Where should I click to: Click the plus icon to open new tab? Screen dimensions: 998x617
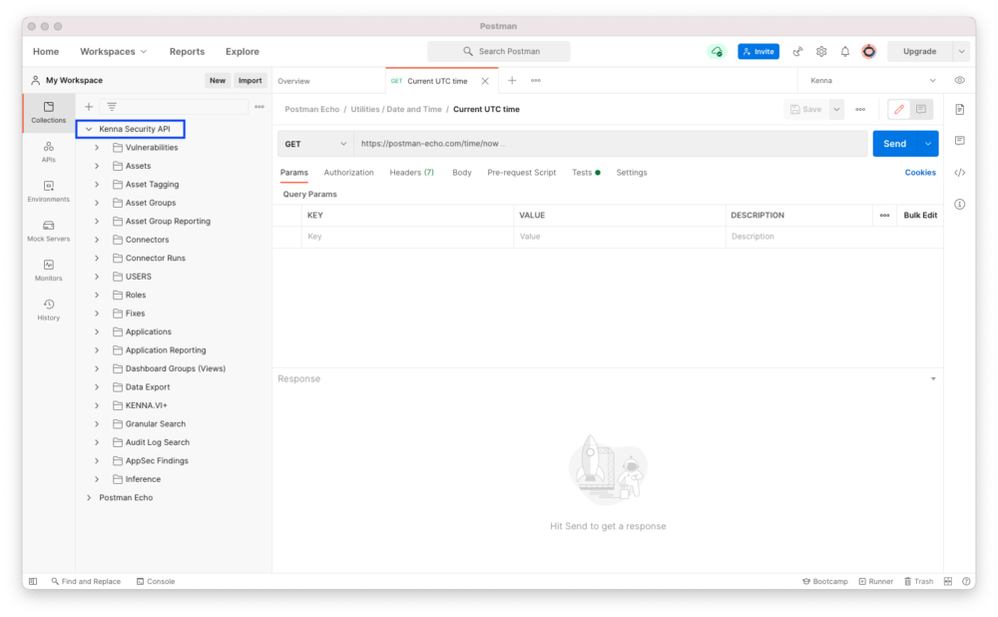(512, 80)
